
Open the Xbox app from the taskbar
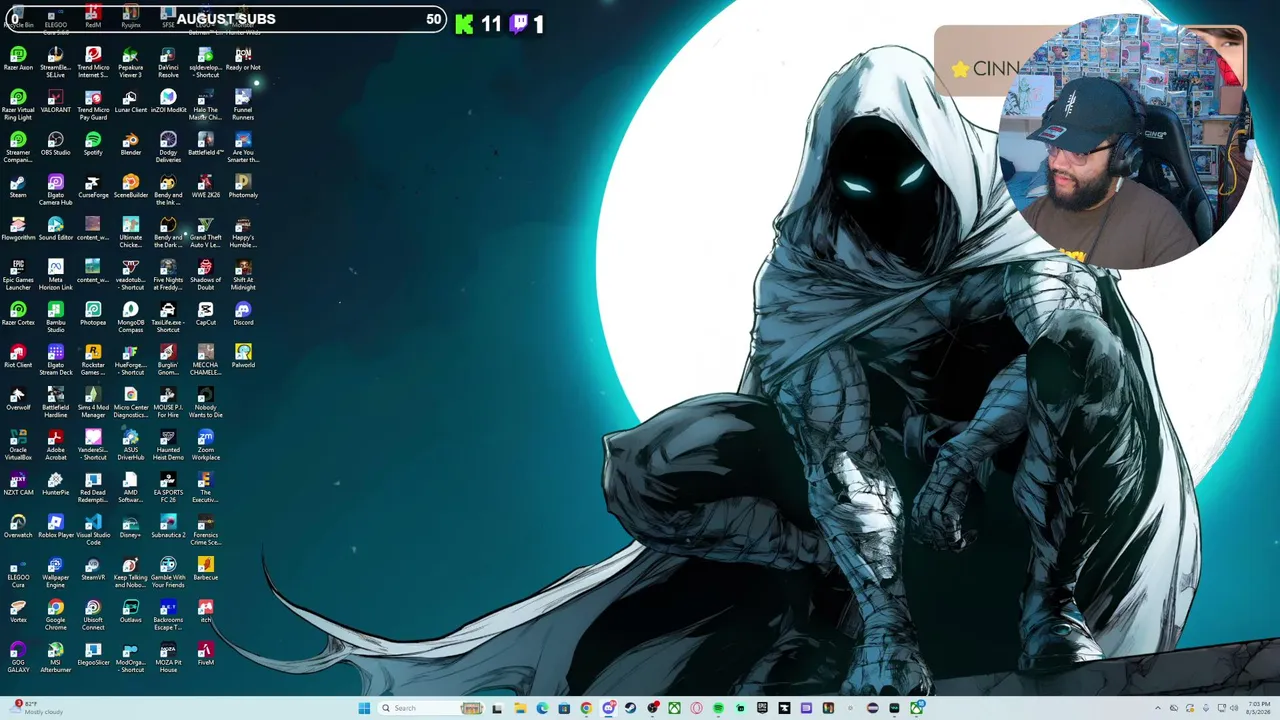click(x=674, y=708)
